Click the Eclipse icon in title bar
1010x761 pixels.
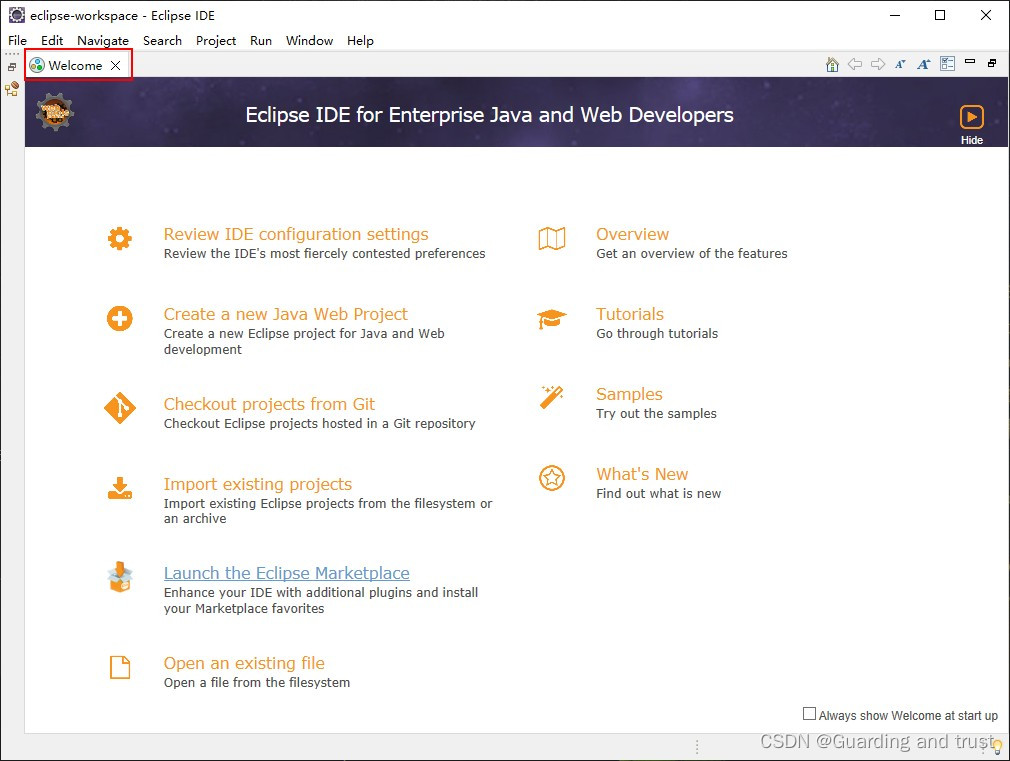tap(16, 15)
